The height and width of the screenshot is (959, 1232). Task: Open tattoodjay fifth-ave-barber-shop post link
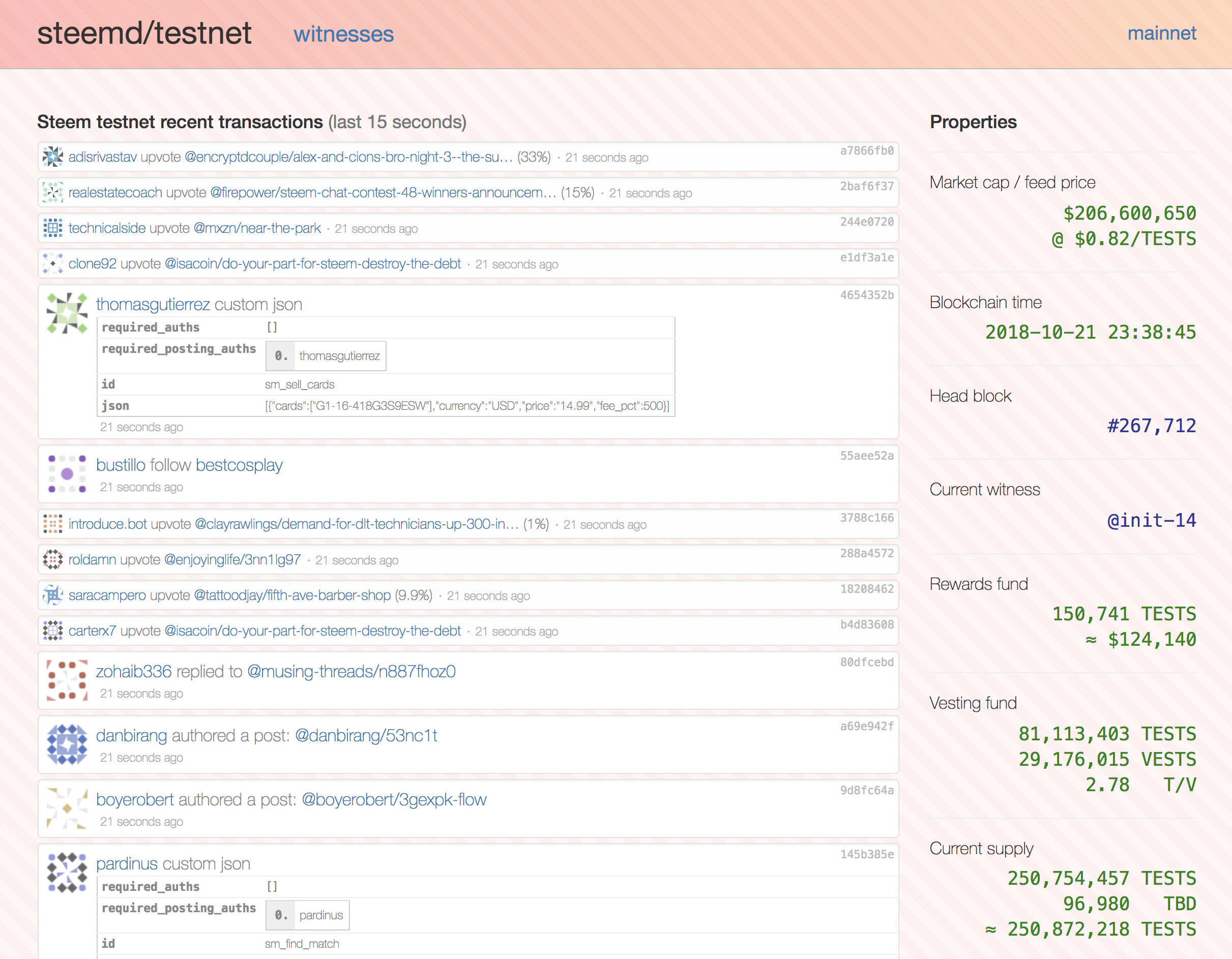(x=292, y=595)
